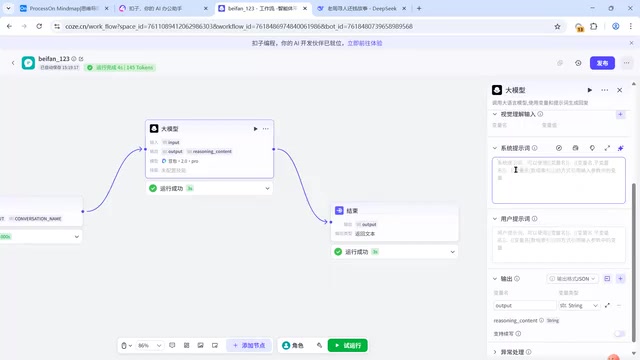Click the image icon in bottom toolbar

click(x=200, y=345)
